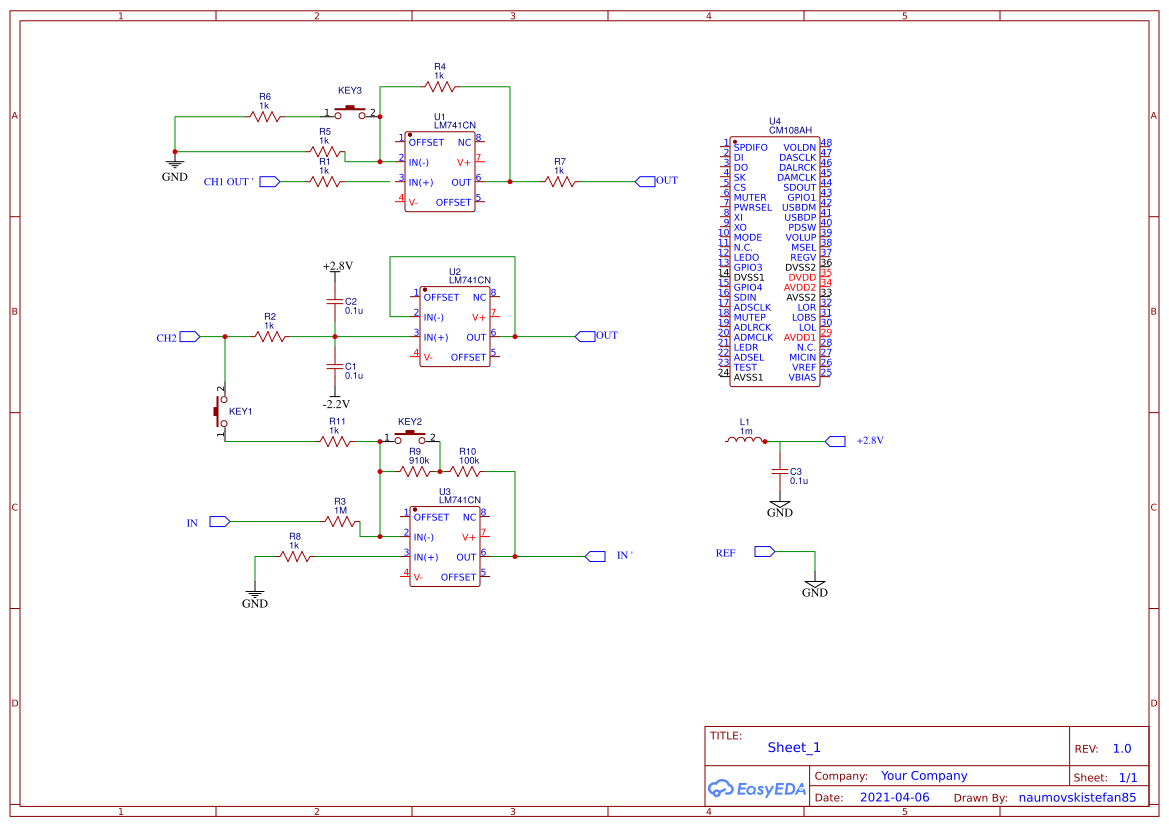Click the Sheet_1 title text
The width and height of the screenshot is (1169, 827).
pos(793,747)
